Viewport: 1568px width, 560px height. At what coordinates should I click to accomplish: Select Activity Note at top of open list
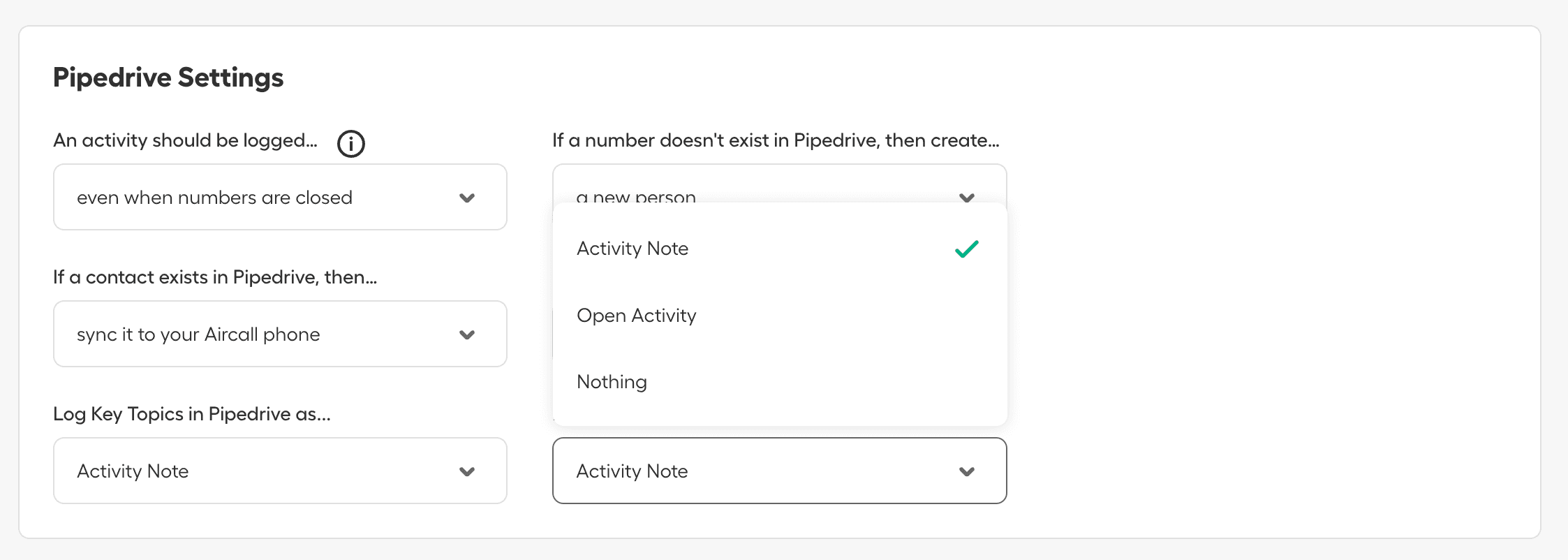[632, 249]
